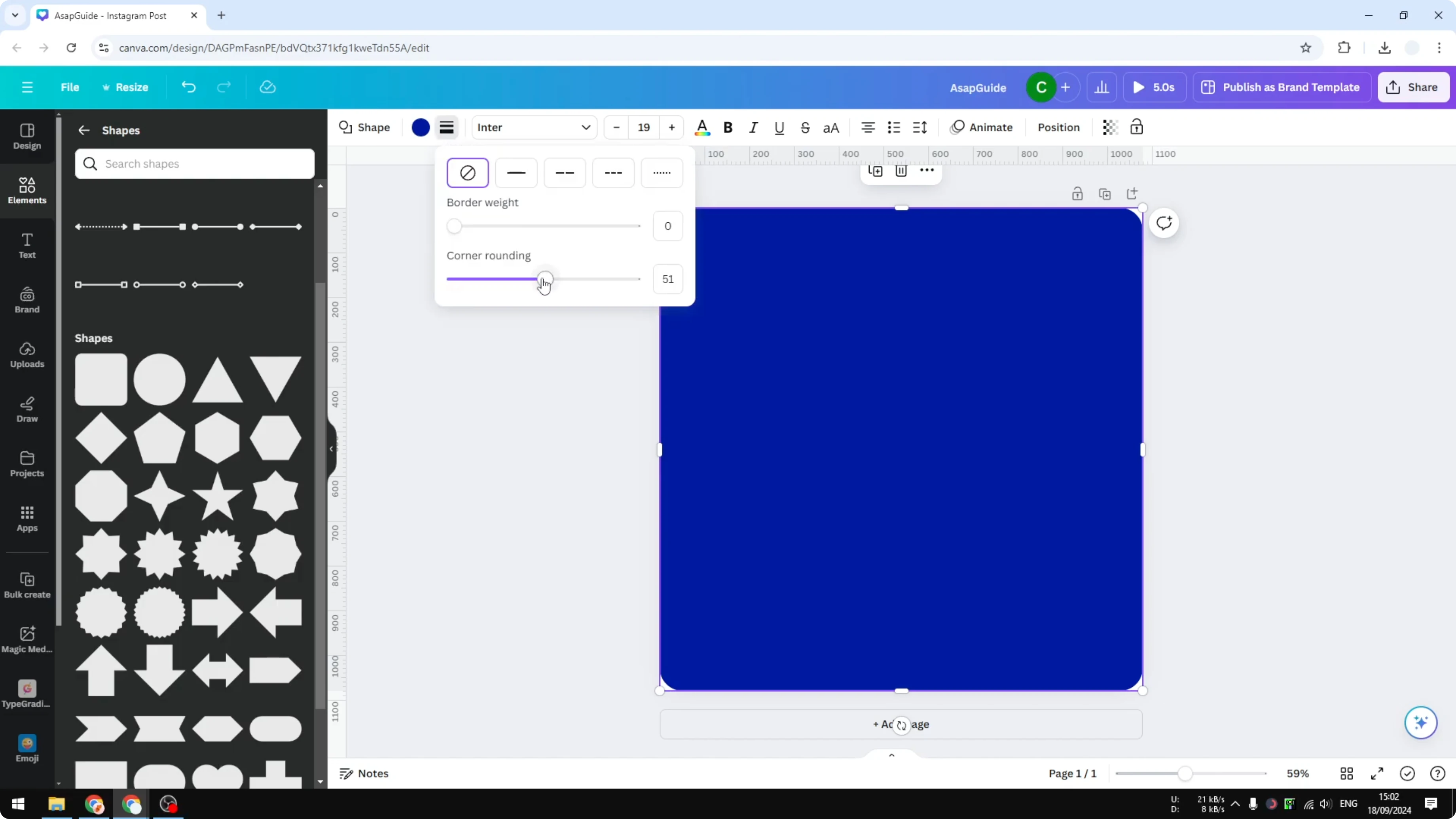The height and width of the screenshot is (819, 1456).
Task: Toggle underline formatting
Action: click(779, 127)
